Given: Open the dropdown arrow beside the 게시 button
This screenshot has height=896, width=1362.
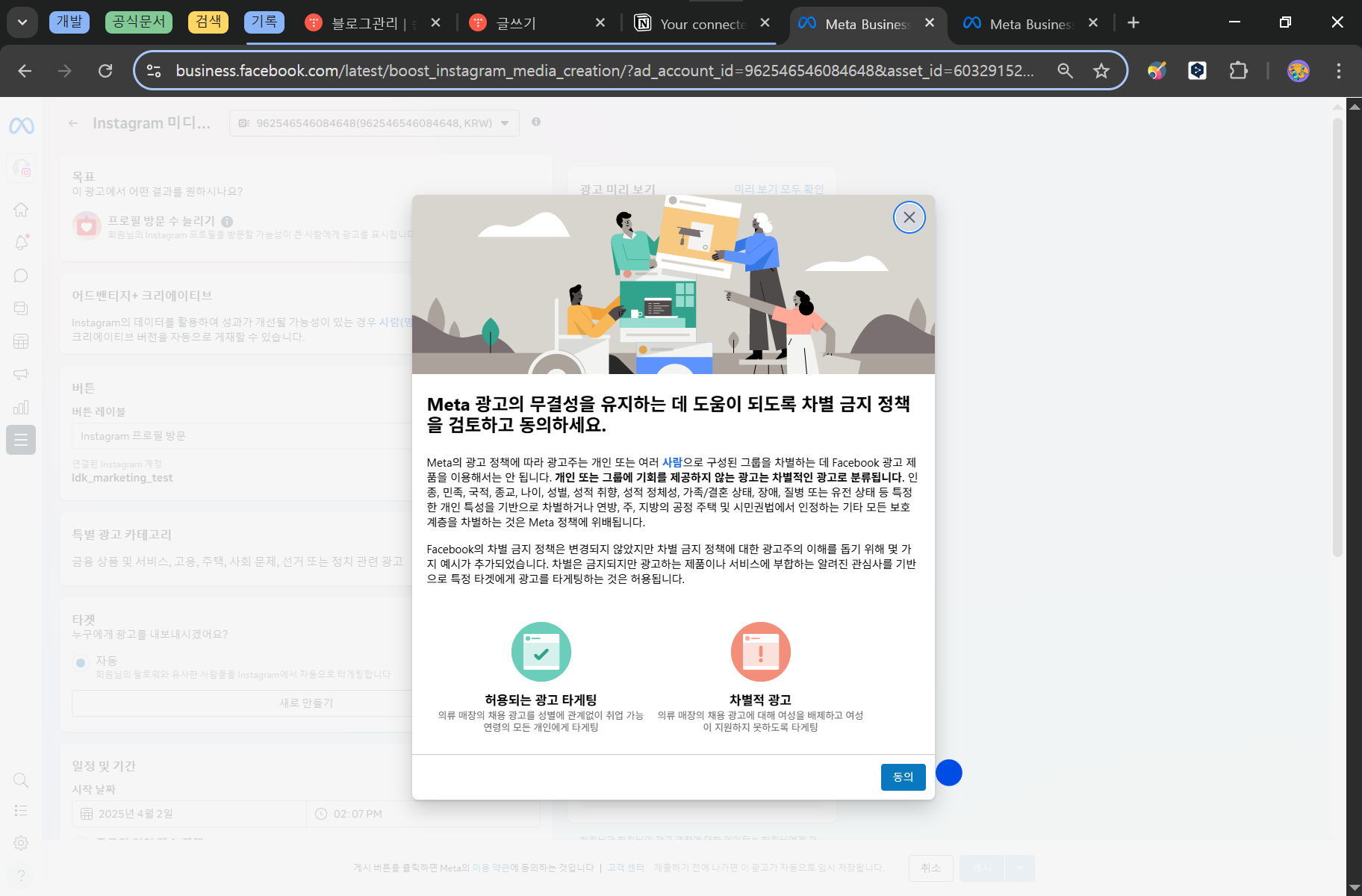Looking at the screenshot, I should [x=1020, y=868].
